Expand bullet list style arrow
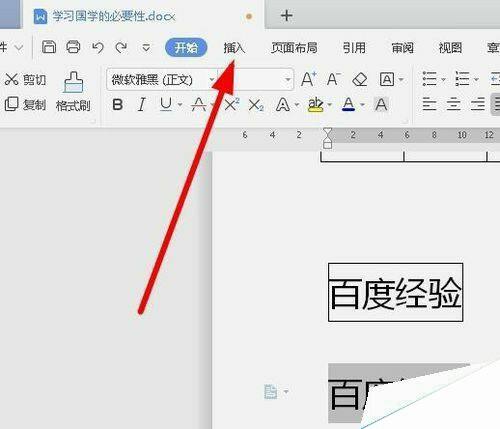Screen dimensions: 500x429 click(x=443, y=79)
